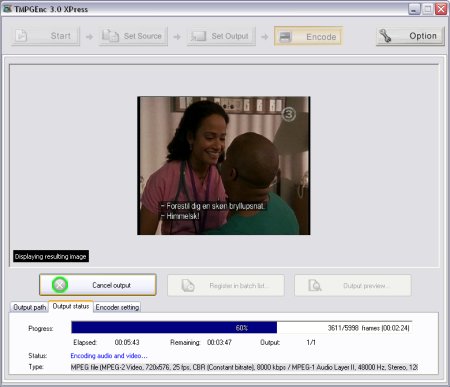Click the Register in batch list icon
The image size is (450, 387).
(x=188, y=286)
